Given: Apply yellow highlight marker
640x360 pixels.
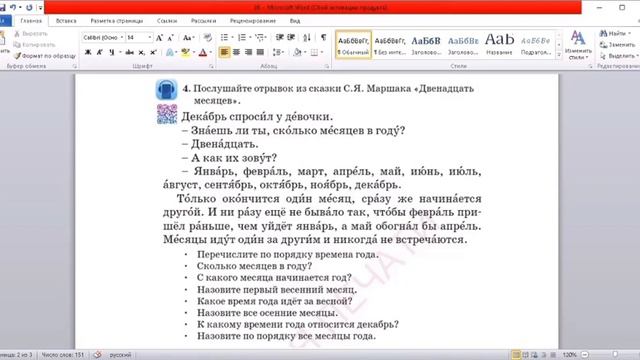Looking at the screenshot, I should tap(186, 52).
